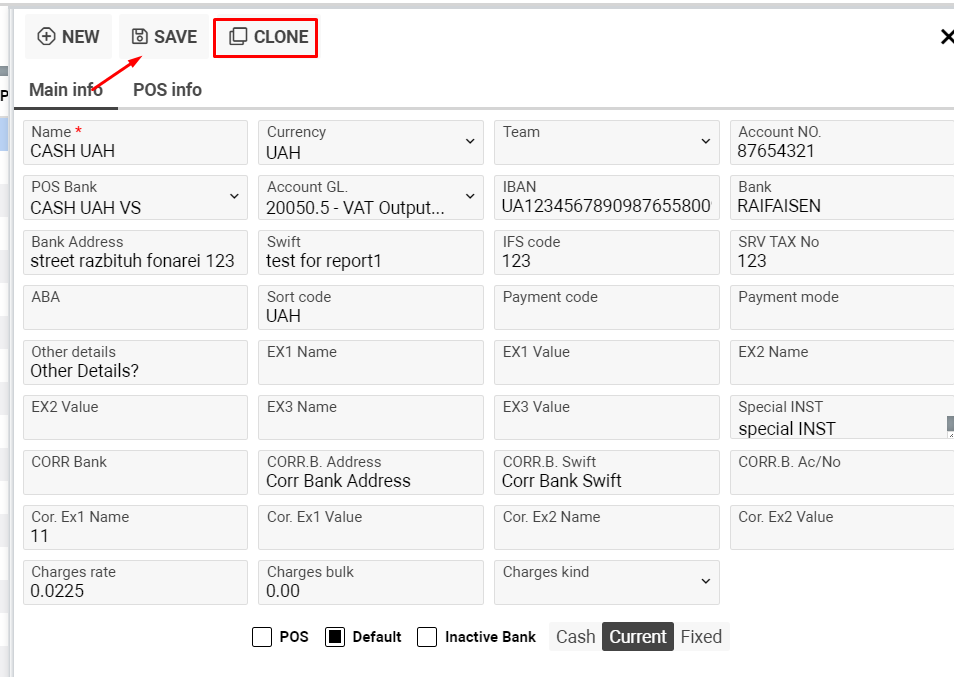Select the Cash account type

click(x=575, y=637)
